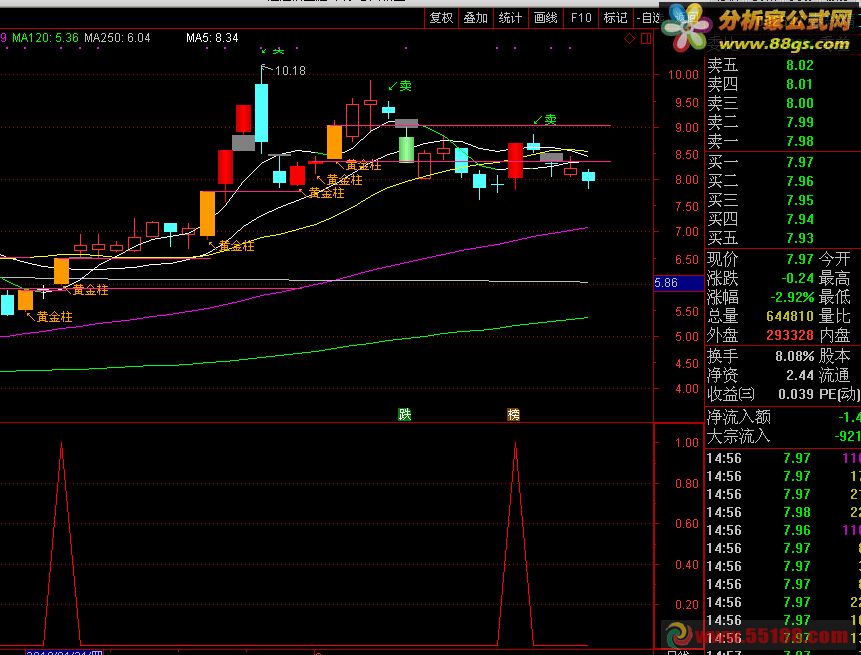Click the -自选 watchlist button

coord(649,18)
